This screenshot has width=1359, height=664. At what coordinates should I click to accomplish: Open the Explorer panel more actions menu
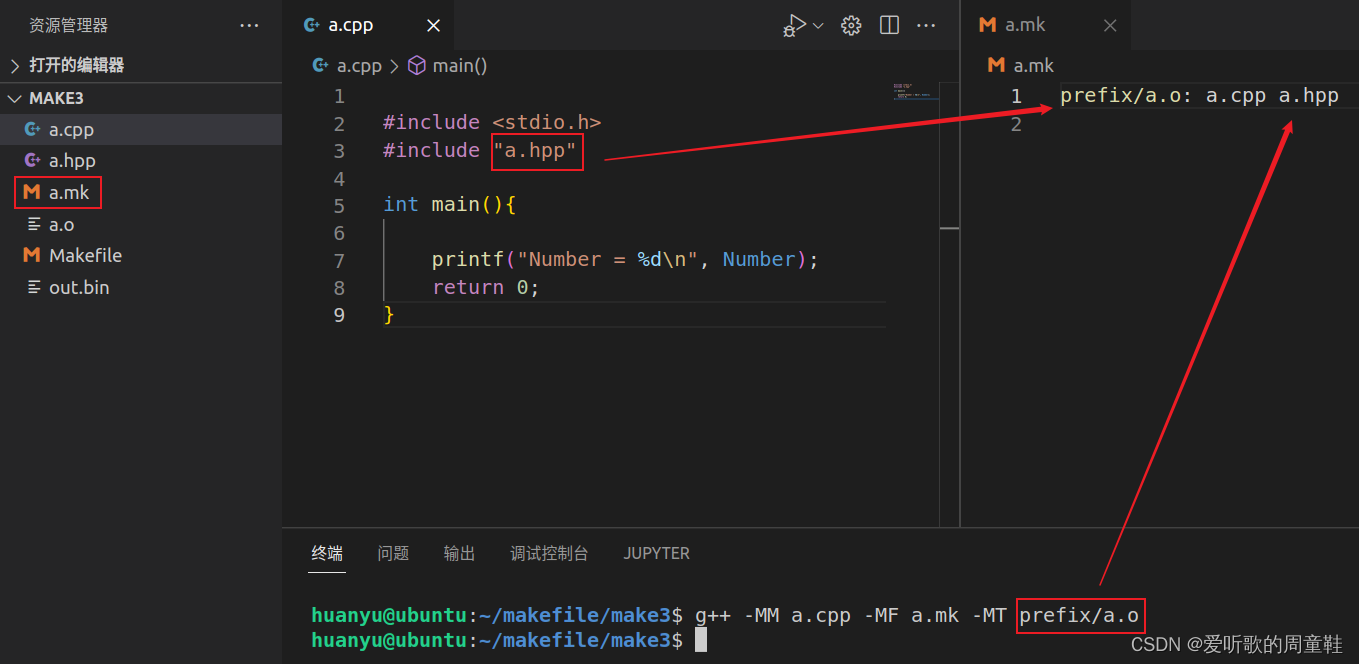pyautogui.click(x=250, y=25)
